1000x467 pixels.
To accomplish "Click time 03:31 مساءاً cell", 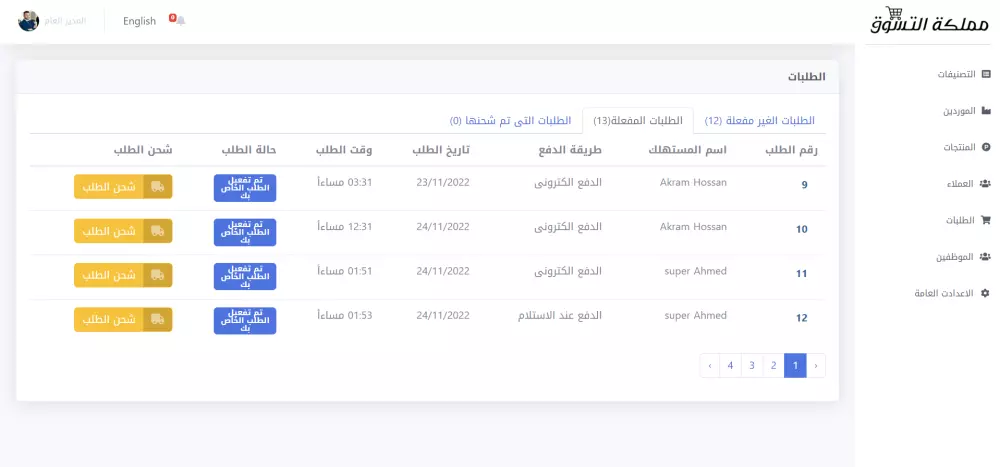I will [x=344, y=182].
